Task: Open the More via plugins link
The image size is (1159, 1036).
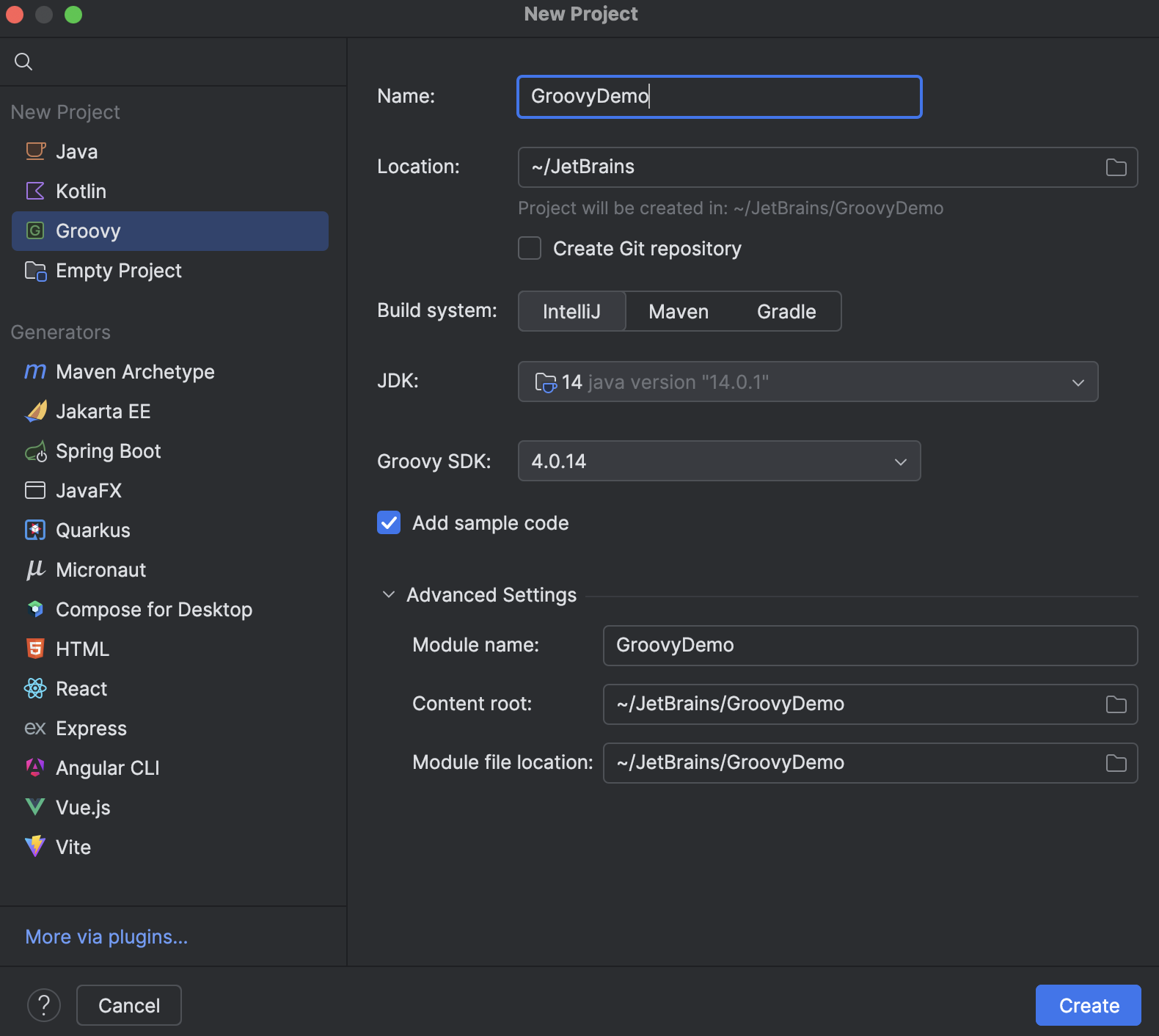Action: [x=106, y=937]
